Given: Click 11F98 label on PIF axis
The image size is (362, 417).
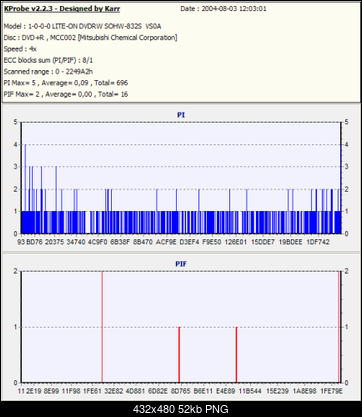Looking at the screenshot, I should click(71, 391).
